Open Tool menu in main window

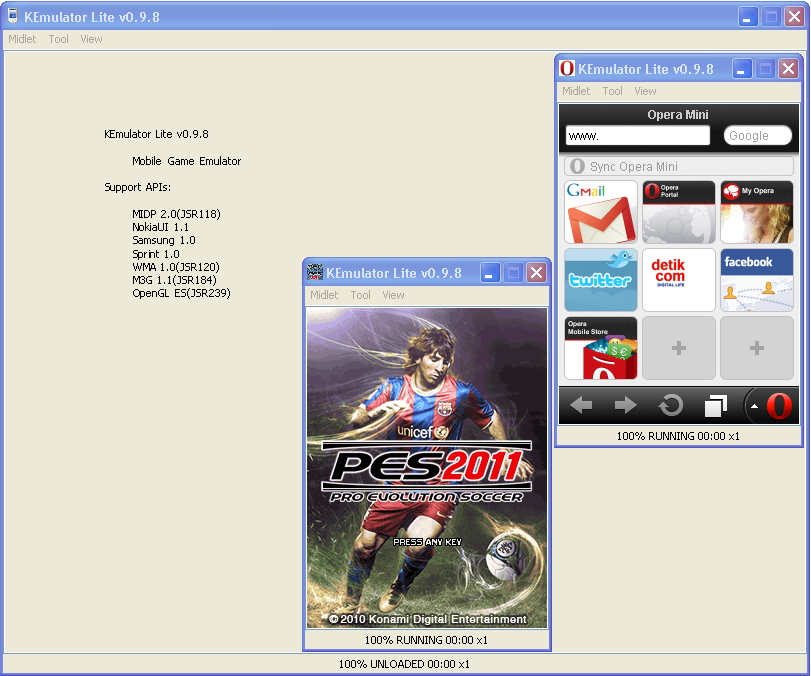pos(58,39)
